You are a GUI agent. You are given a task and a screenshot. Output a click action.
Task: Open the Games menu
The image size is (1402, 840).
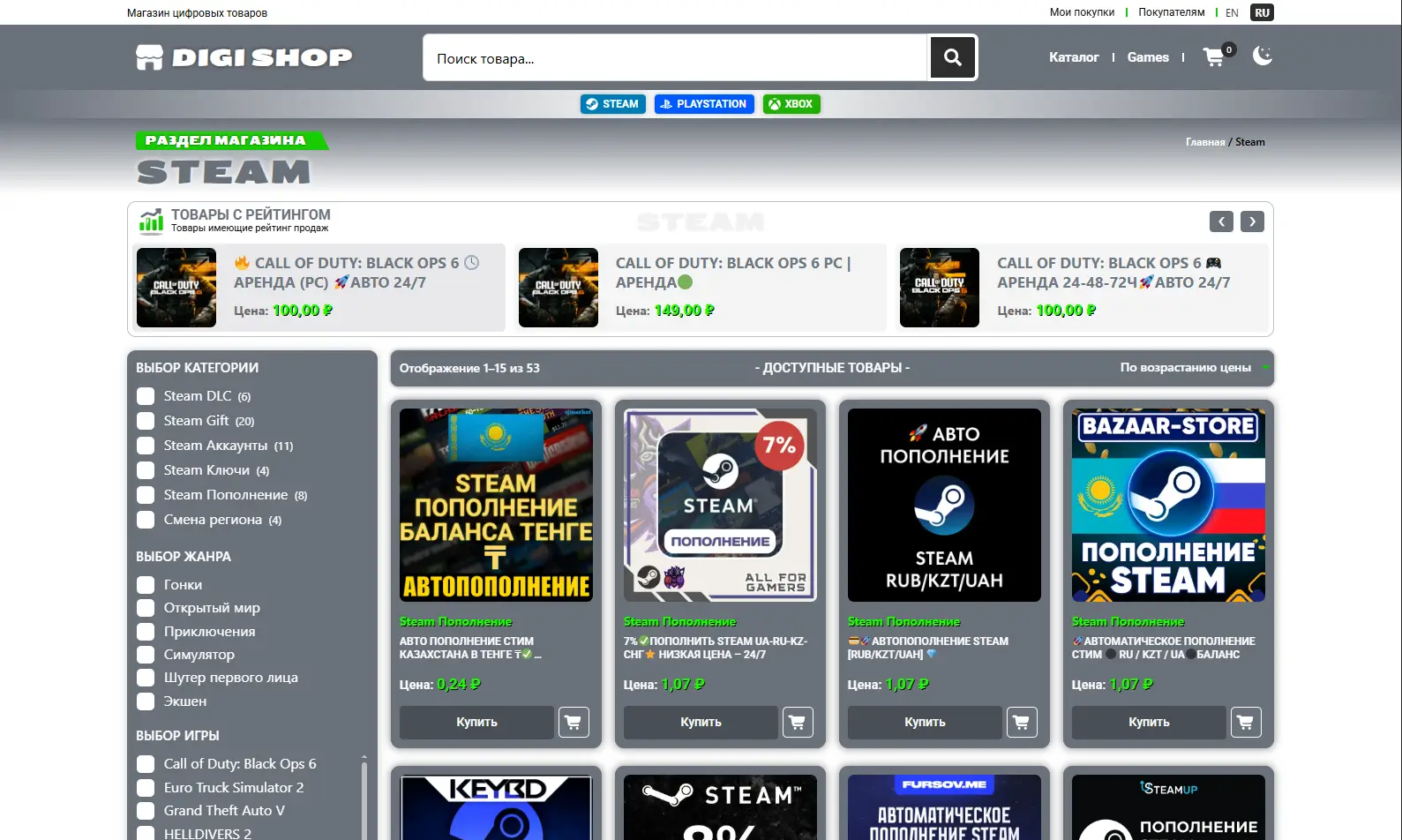point(1148,57)
